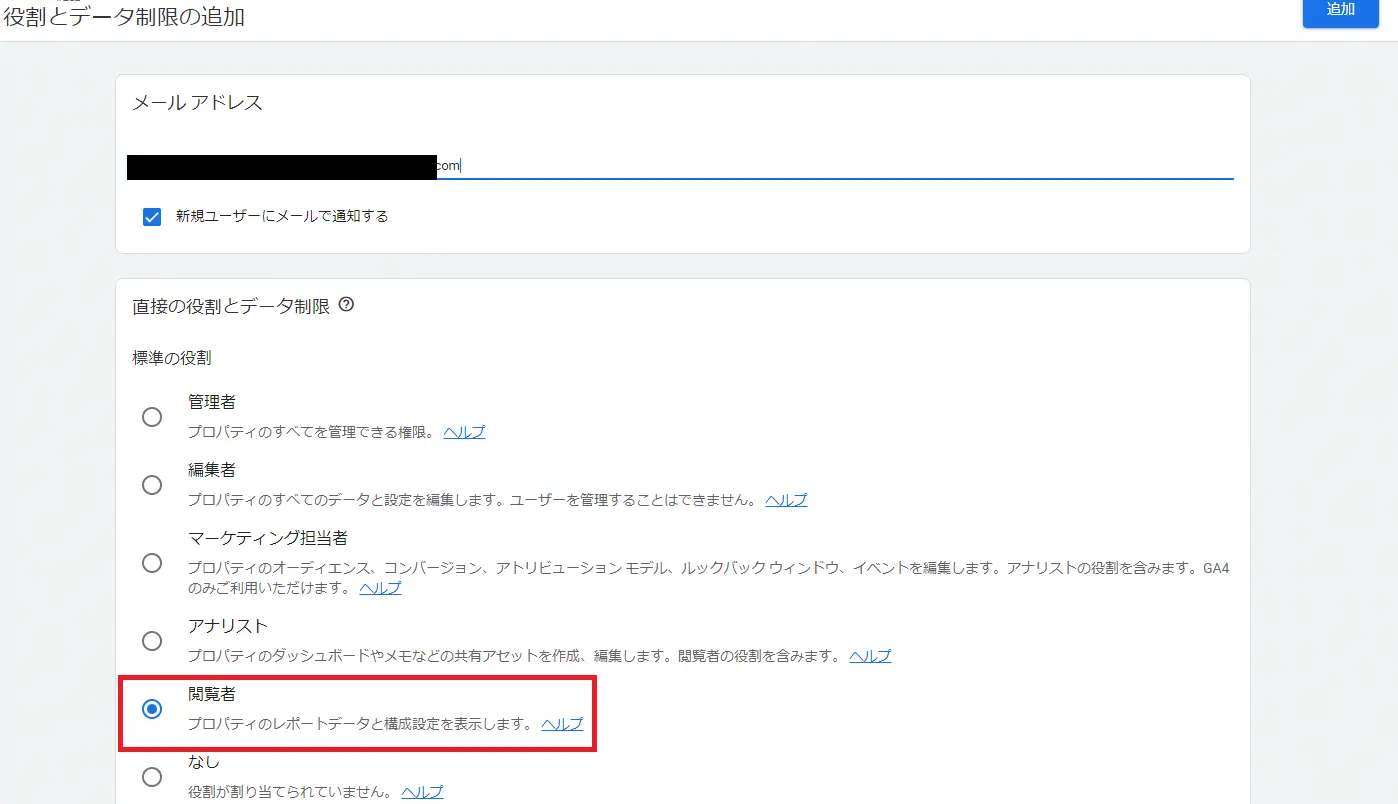Open the ヘルプ link under なし
This screenshot has width=1398, height=804.
[422, 791]
